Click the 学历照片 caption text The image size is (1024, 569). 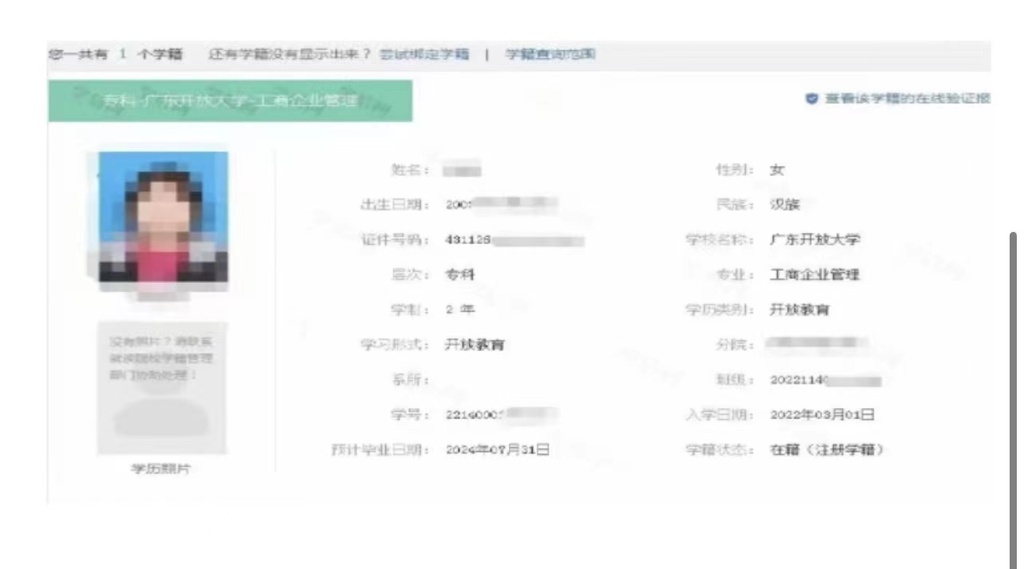pyautogui.click(x=161, y=469)
